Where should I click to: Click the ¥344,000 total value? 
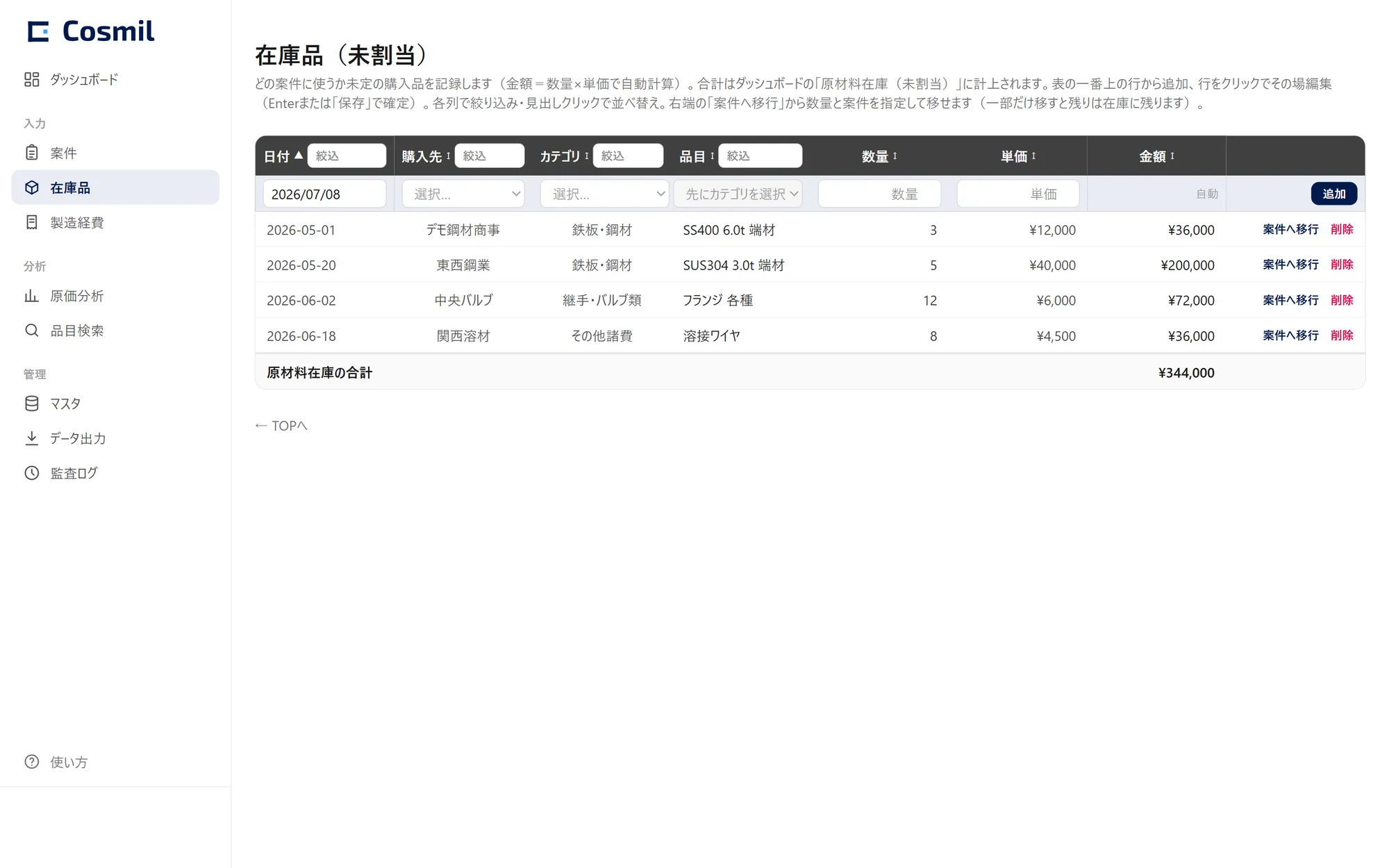click(1186, 373)
